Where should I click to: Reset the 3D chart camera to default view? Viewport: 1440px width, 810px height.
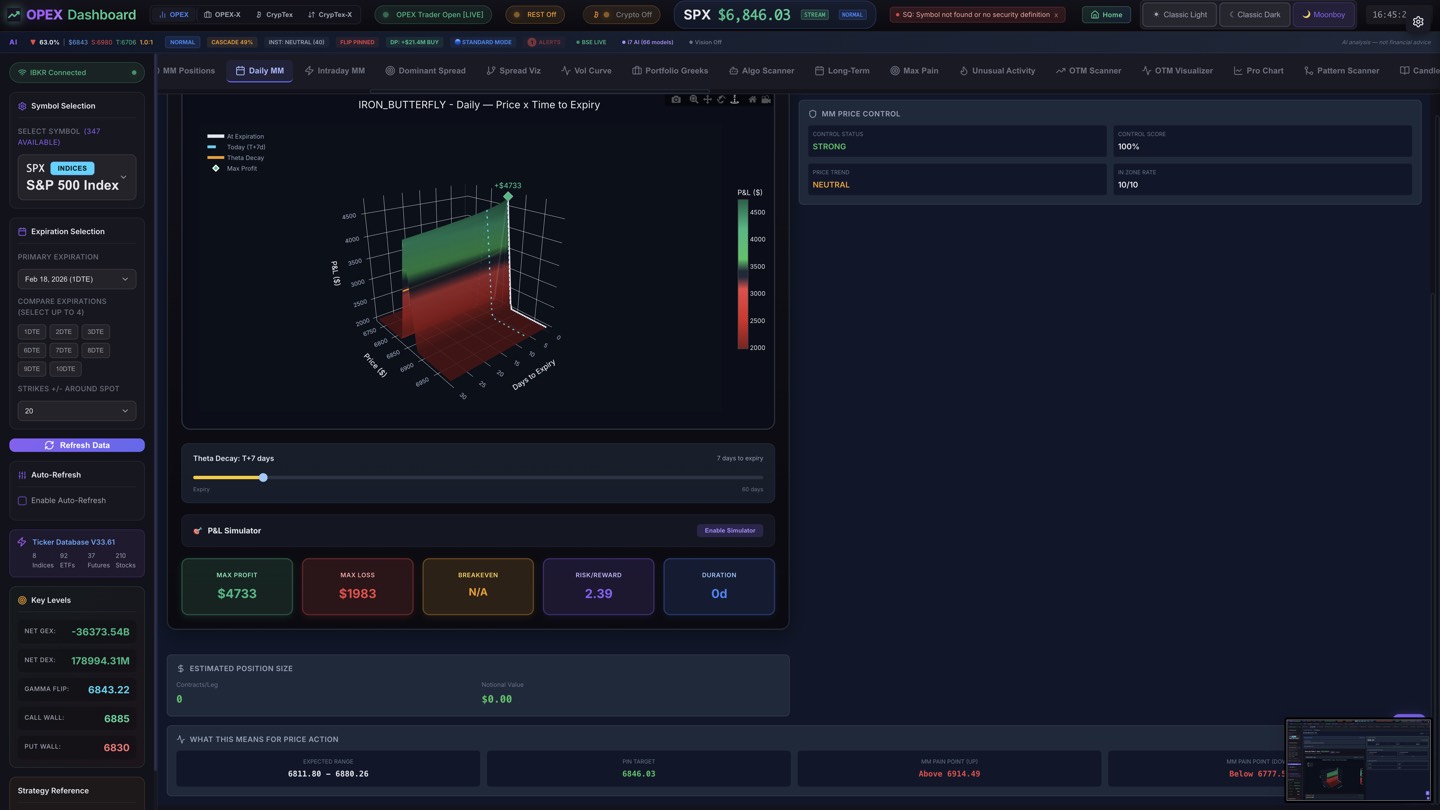(x=752, y=99)
